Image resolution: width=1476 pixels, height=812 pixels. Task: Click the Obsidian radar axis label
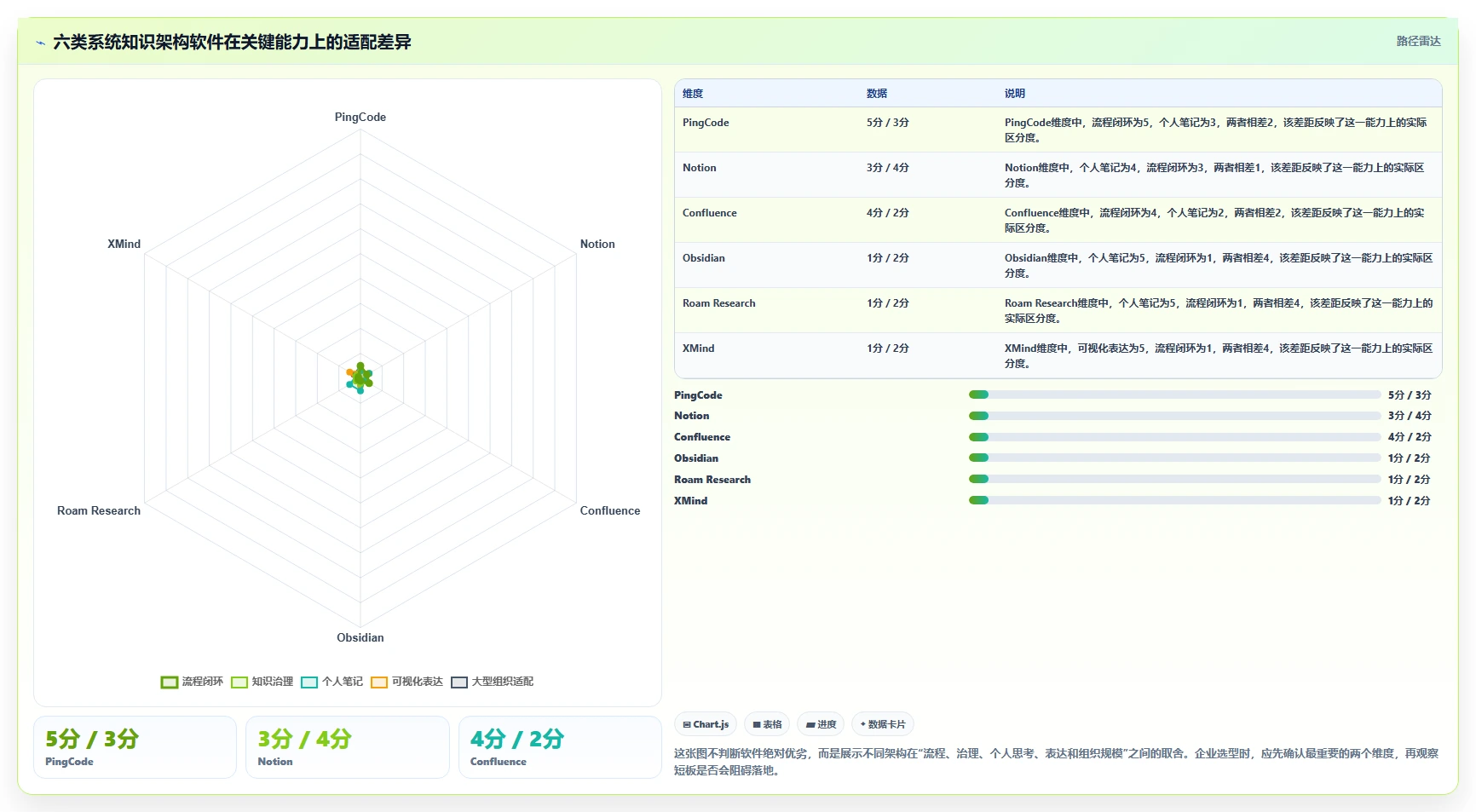[x=360, y=637]
